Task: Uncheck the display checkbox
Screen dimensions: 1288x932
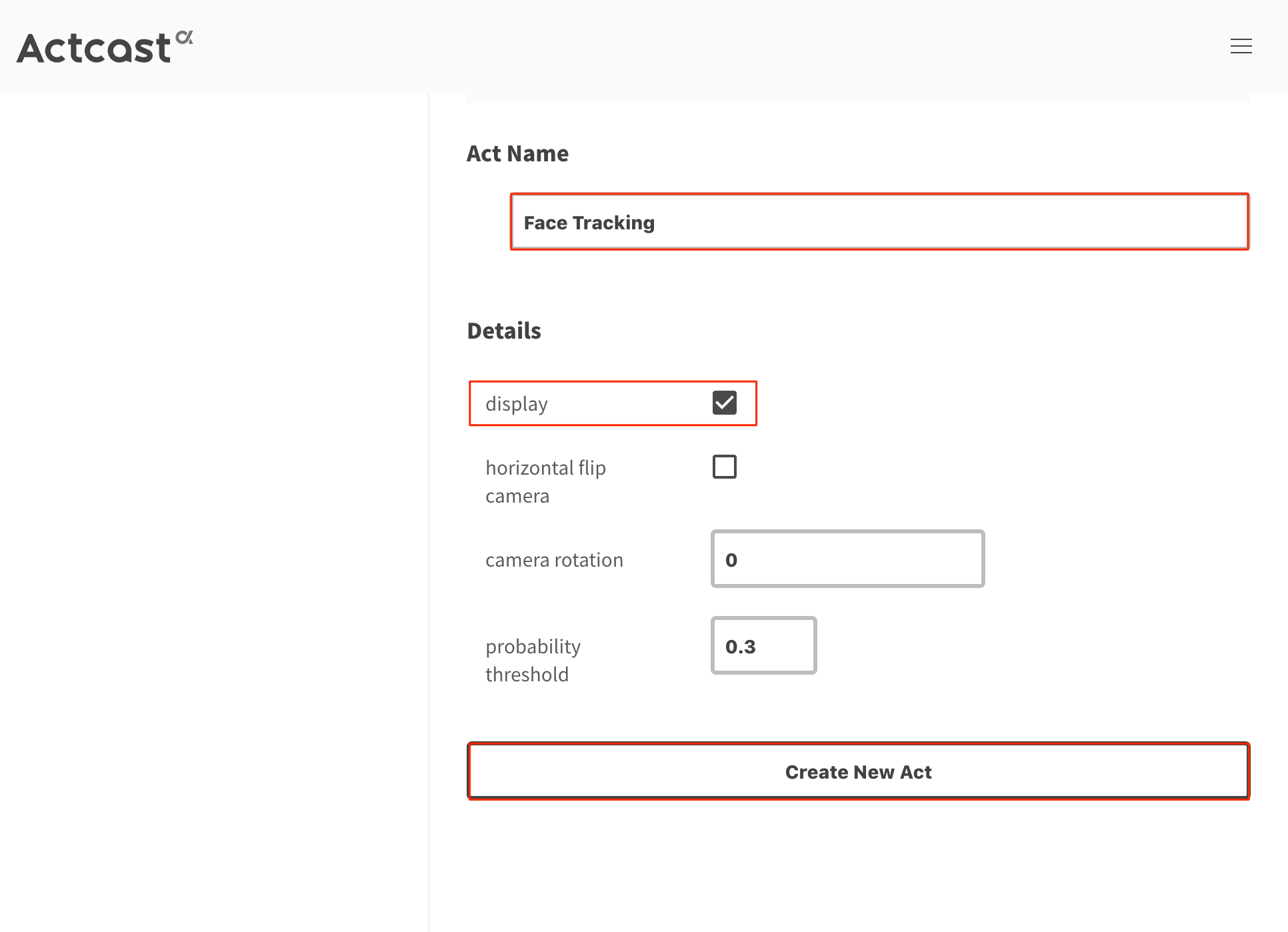Action: pyautogui.click(x=724, y=403)
